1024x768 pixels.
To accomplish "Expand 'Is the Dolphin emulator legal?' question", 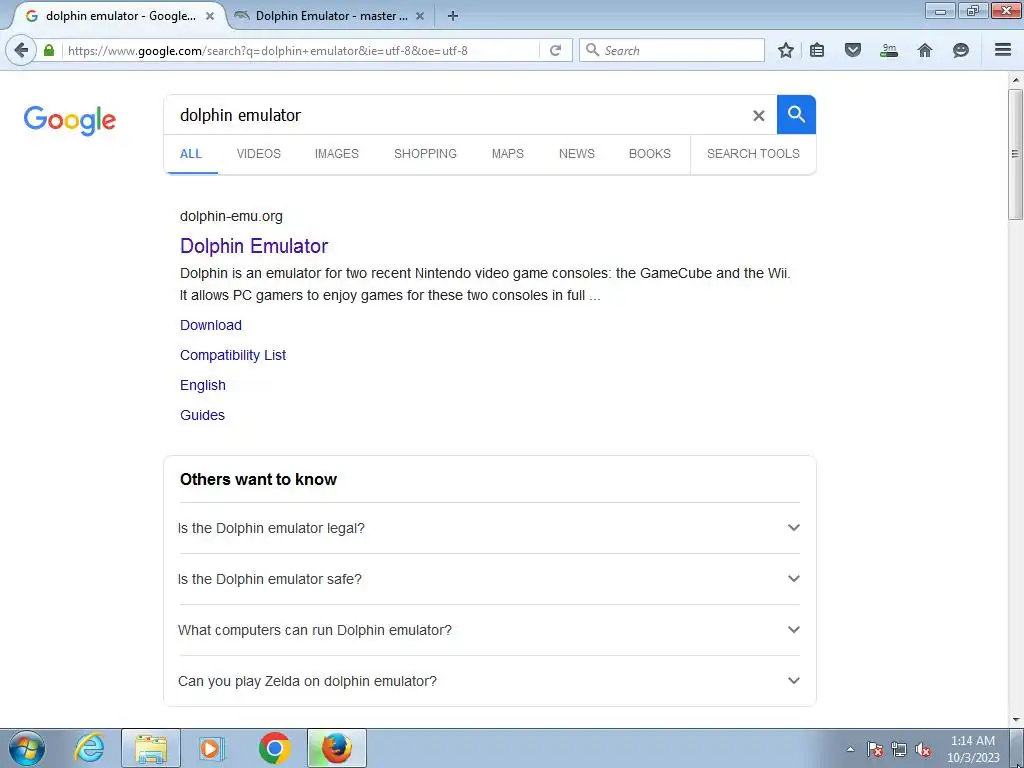I will point(489,528).
